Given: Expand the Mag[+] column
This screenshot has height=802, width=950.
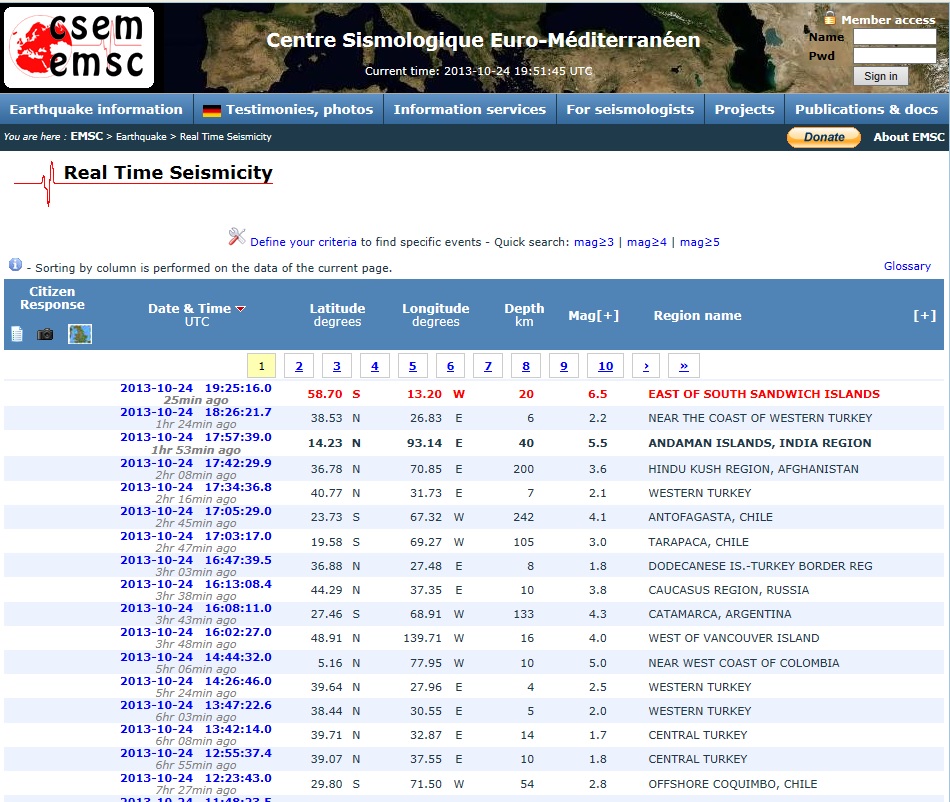Looking at the screenshot, I should (x=594, y=316).
